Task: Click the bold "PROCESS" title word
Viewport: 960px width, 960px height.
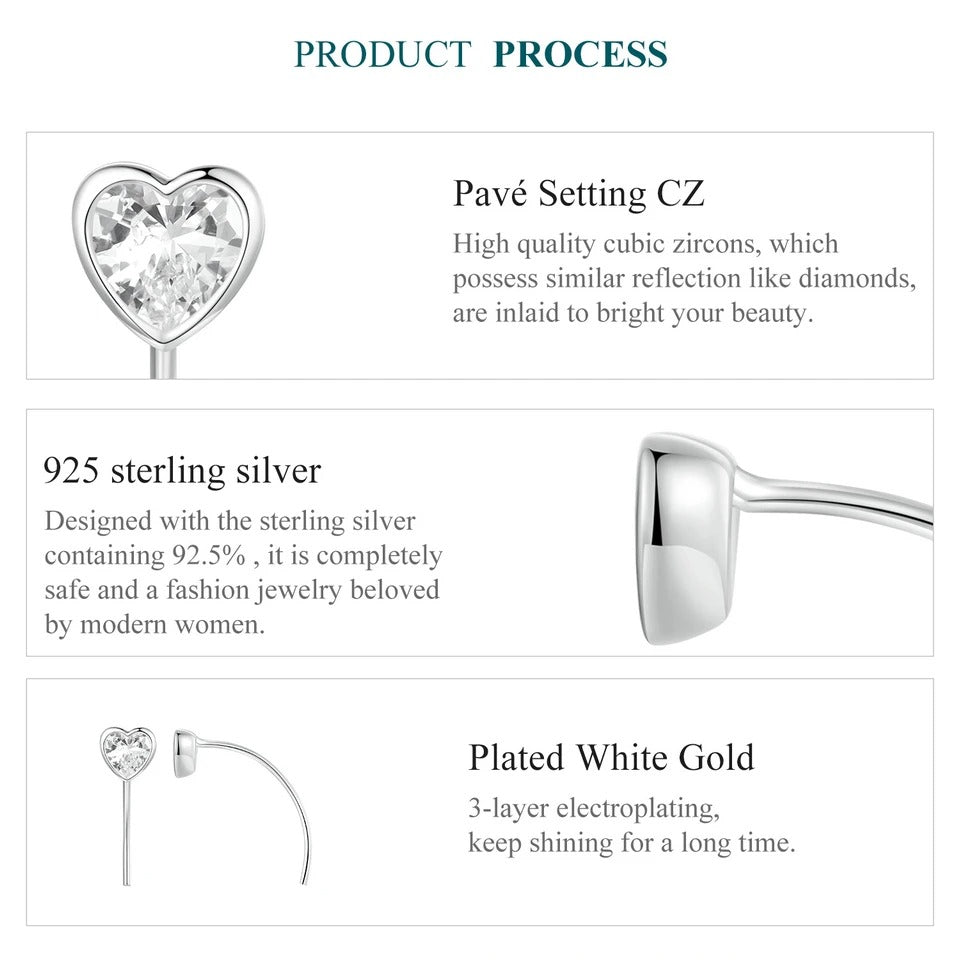Action: click(580, 55)
